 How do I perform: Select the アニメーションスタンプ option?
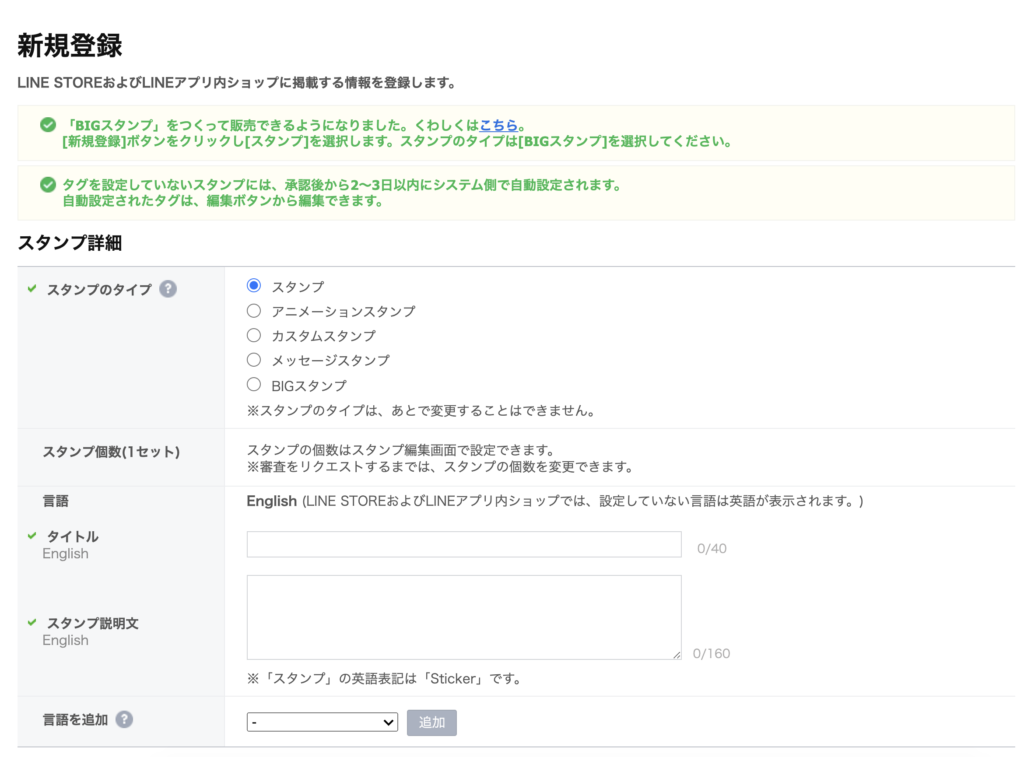pos(253,311)
